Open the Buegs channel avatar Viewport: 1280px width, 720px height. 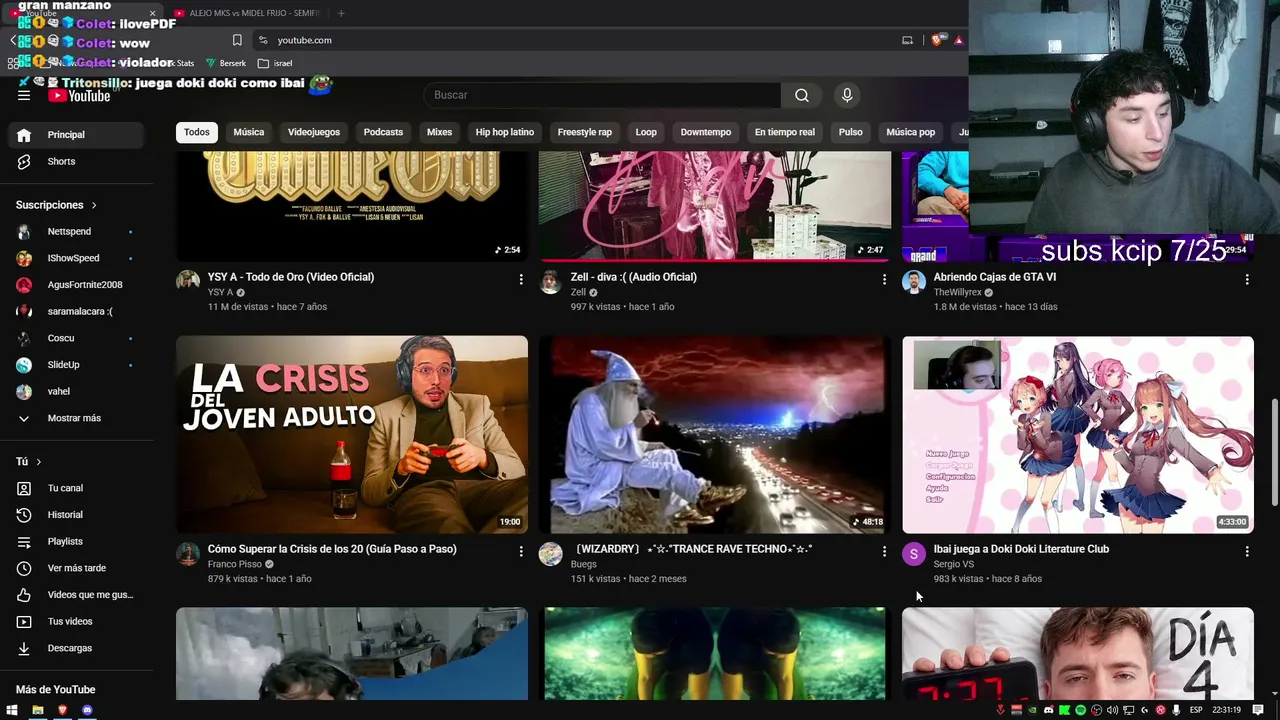551,553
